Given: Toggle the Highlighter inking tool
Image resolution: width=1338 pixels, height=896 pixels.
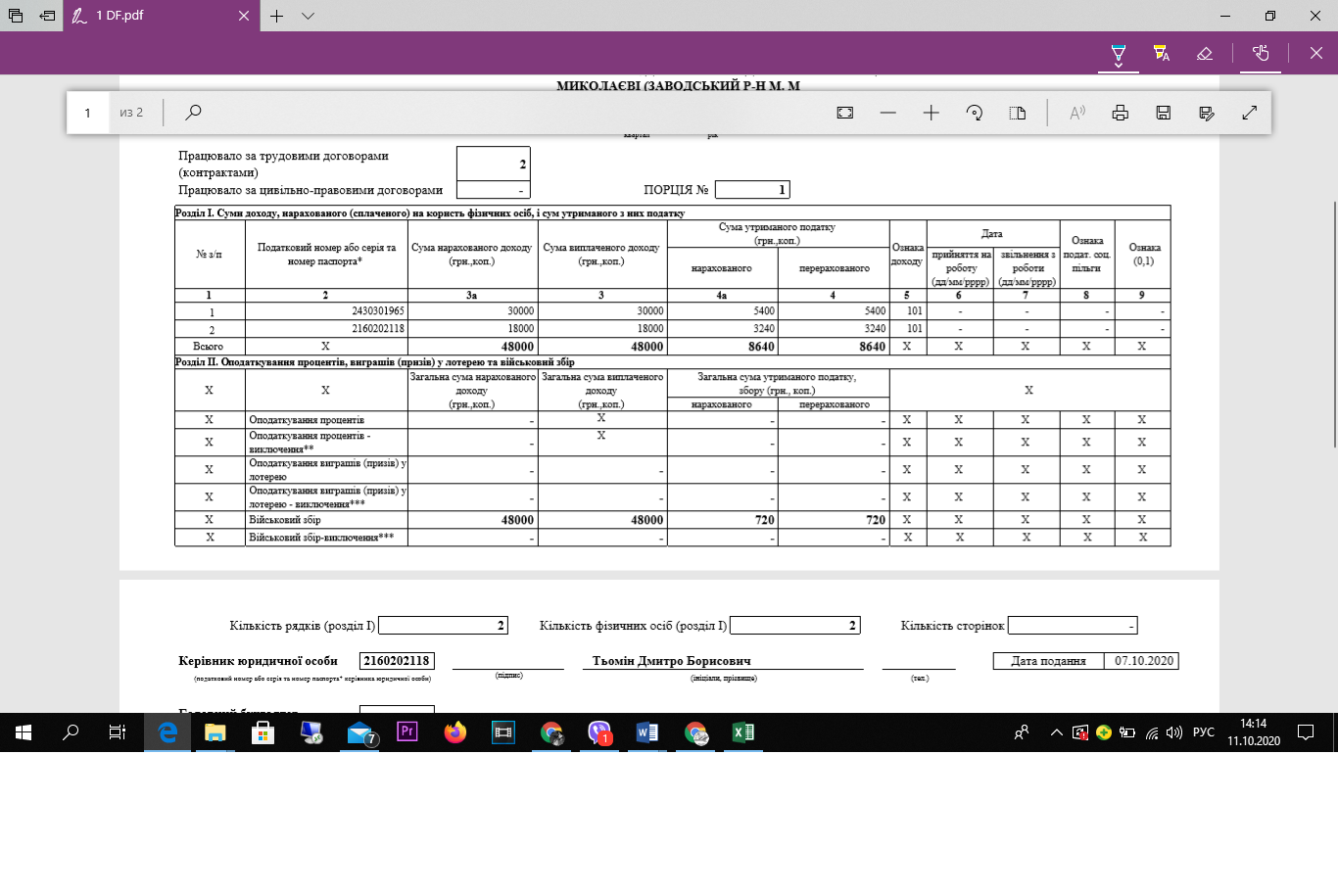Looking at the screenshot, I should [x=1162, y=53].
